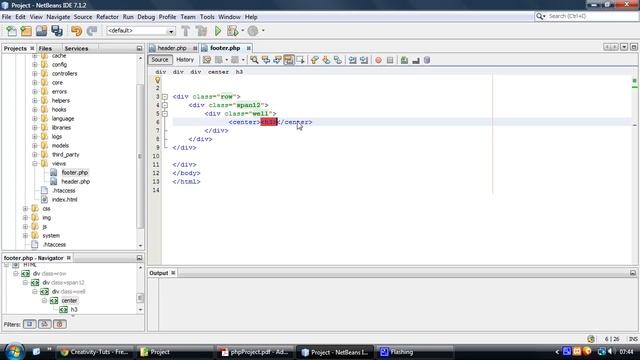Switch to the History view button
Image resolution: width=640 pixels, height=360 pixels.
click(185, 60)
